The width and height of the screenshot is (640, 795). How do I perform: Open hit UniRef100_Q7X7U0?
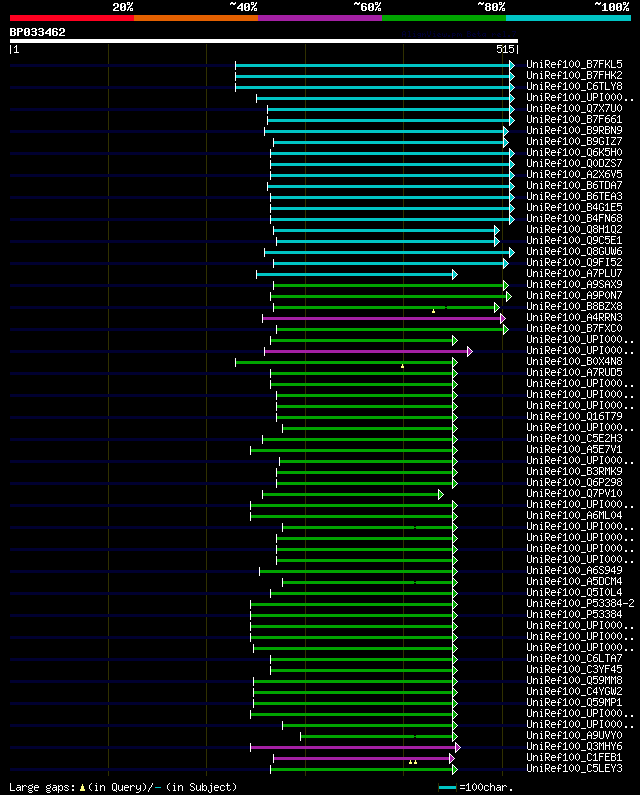coord(574,109)
